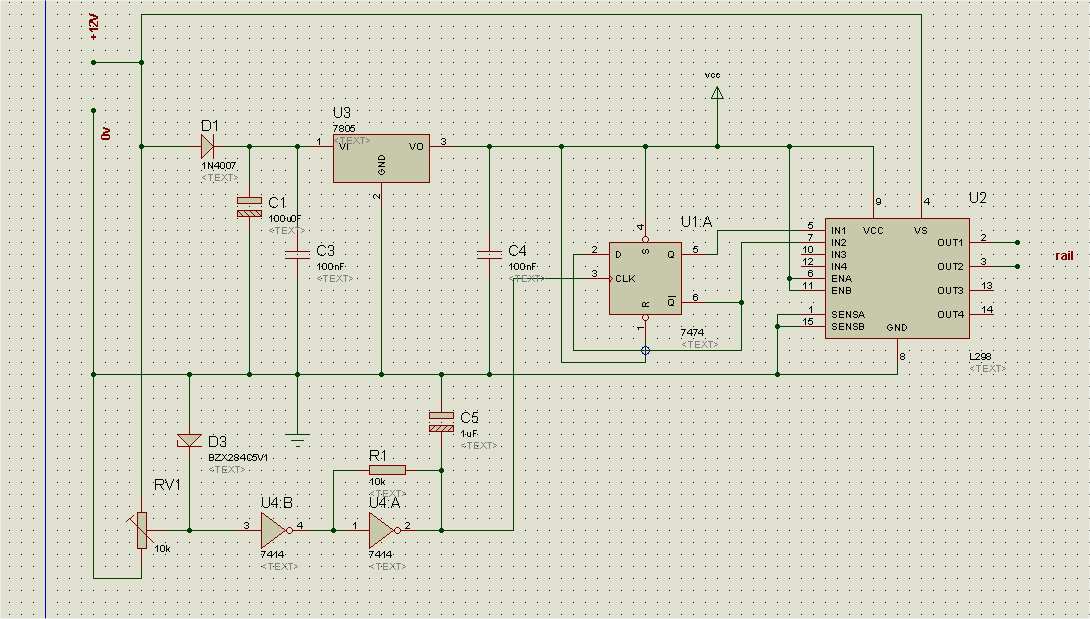The image size is (1090, 619).
Task: Click the R1 reference label
Action: coord(377,456)
